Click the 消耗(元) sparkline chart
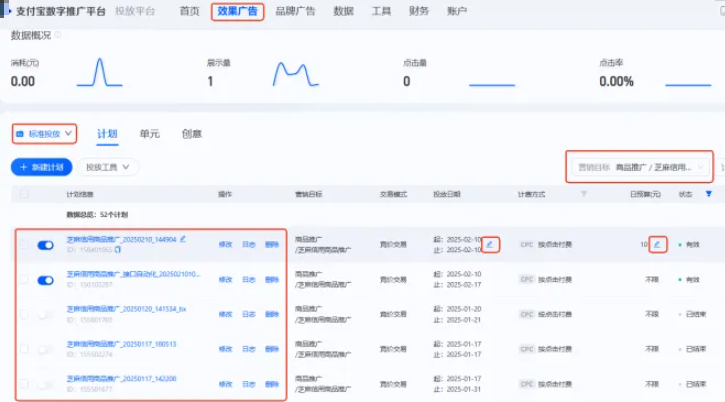The height and width of the screenshot is (402, 725). pos(99,72)
